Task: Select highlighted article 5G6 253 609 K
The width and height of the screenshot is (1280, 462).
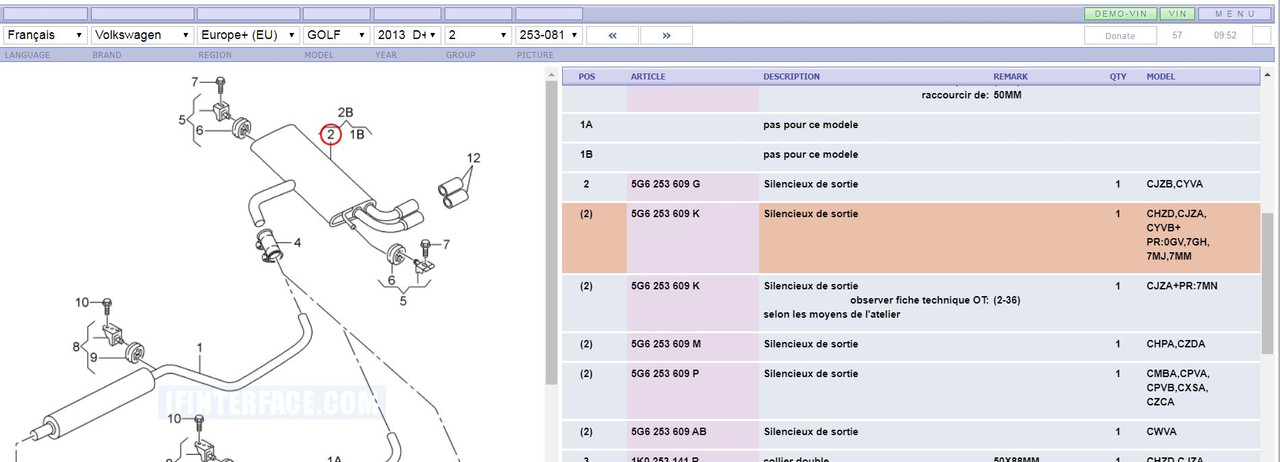Action: (665, 214)
